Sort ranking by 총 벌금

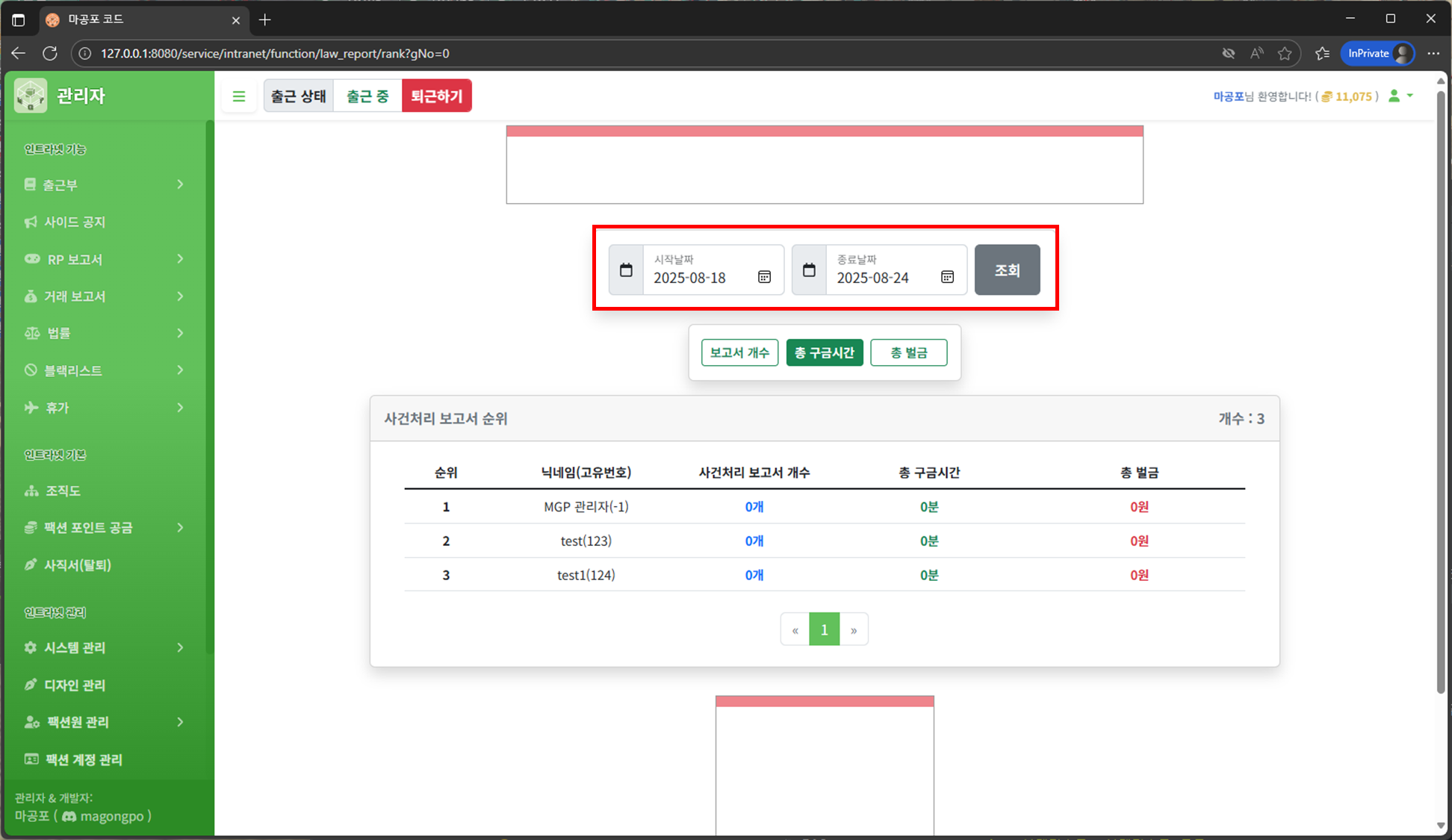click(909, 352)
